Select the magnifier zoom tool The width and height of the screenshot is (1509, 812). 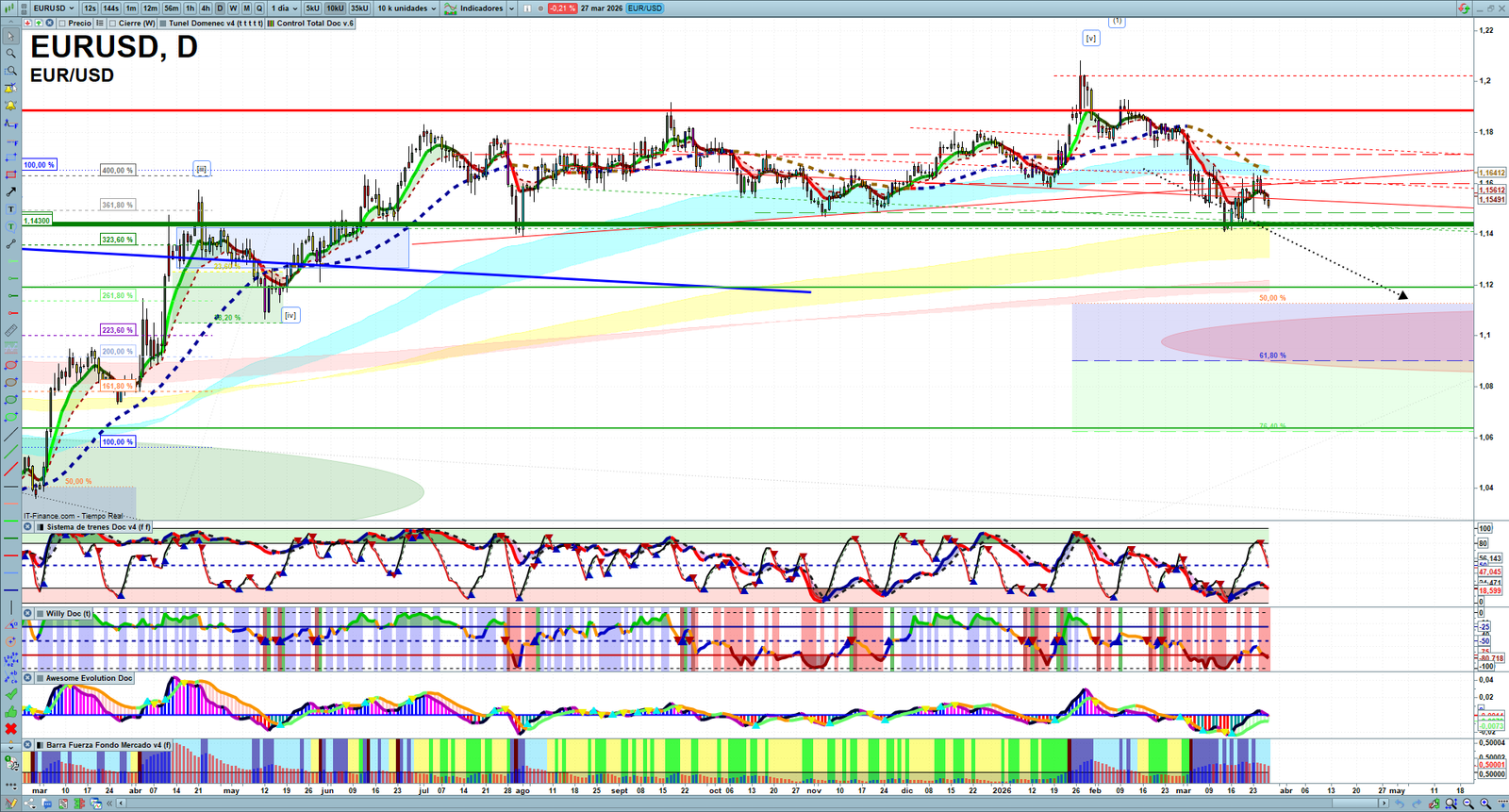click(11, 54)
